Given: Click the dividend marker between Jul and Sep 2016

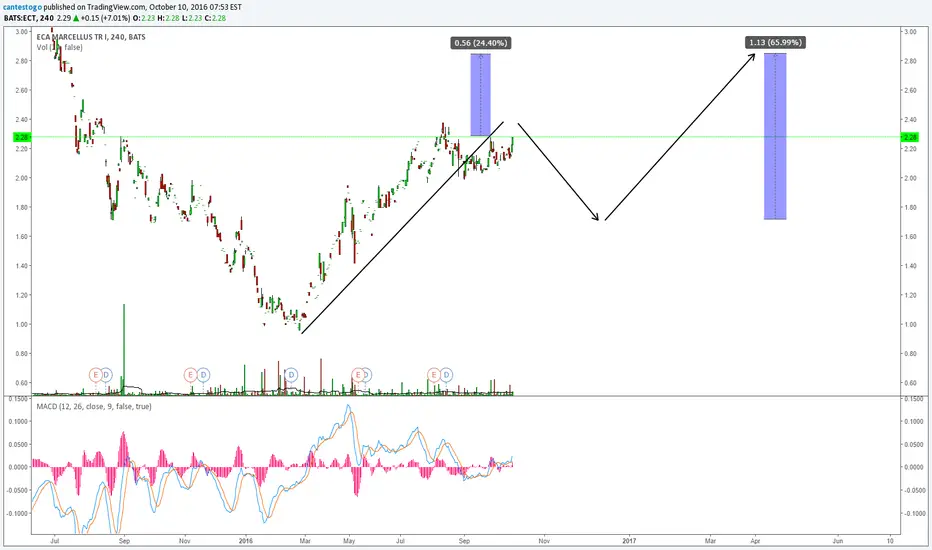Looking at the screenshot, I should click(x=446, y=375).
